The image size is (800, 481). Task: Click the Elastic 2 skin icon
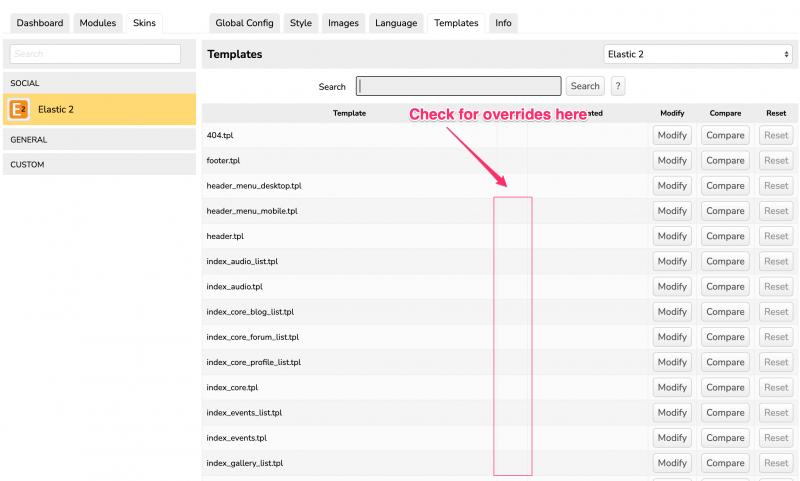[x=18, y=110]
